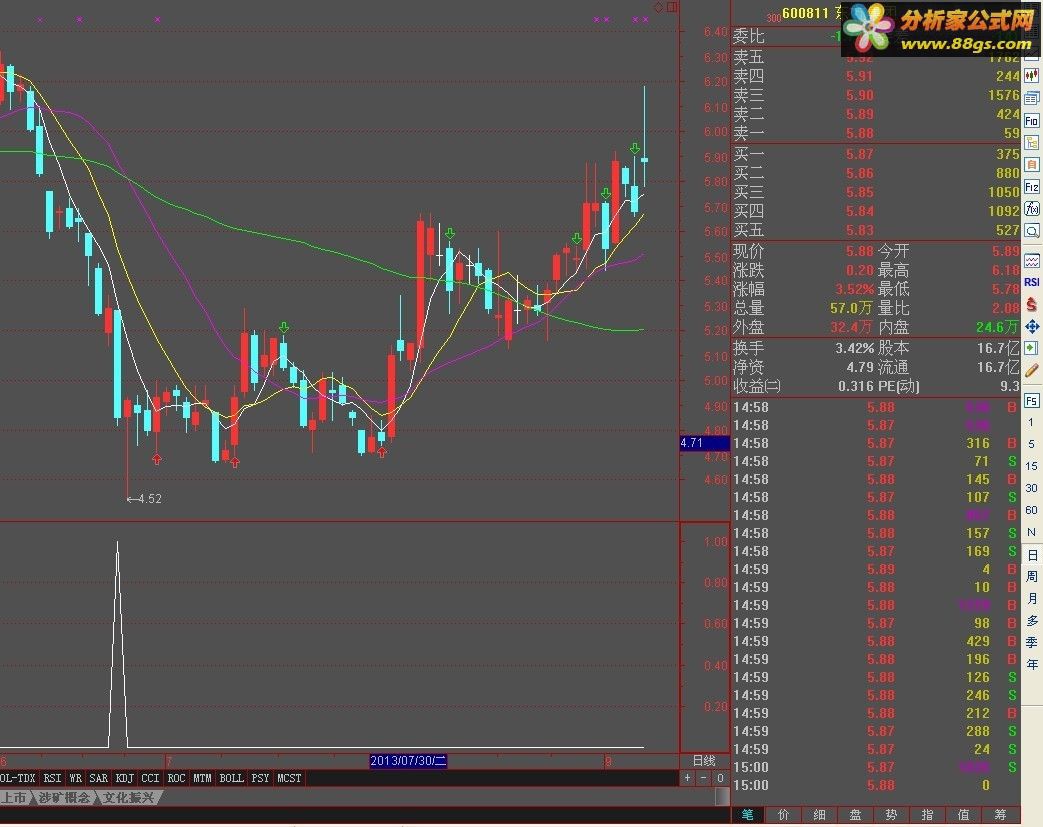Image resolution: width=1043 pixels, height=827 pixels.
Task: Switch to 30-minute period
Action: coord(1032,488)
